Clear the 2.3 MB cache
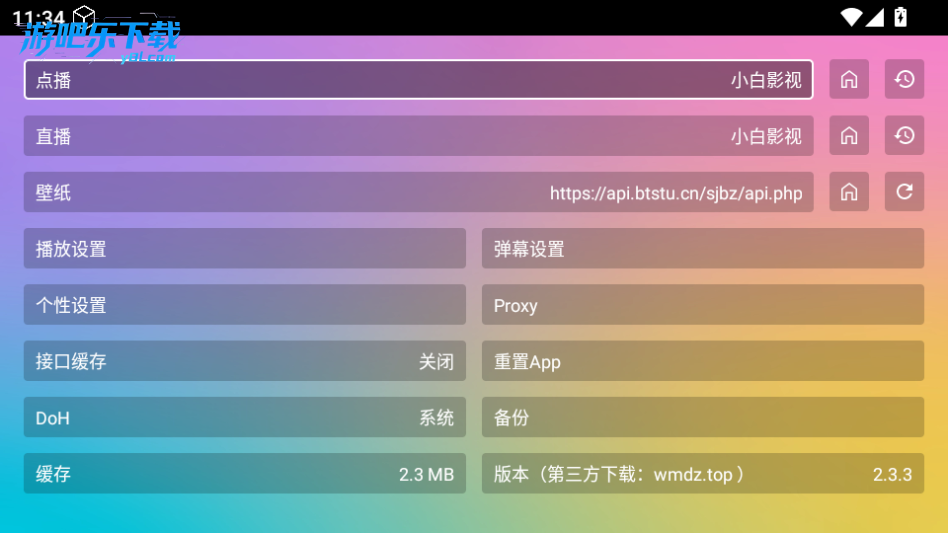 coord(245,473)
